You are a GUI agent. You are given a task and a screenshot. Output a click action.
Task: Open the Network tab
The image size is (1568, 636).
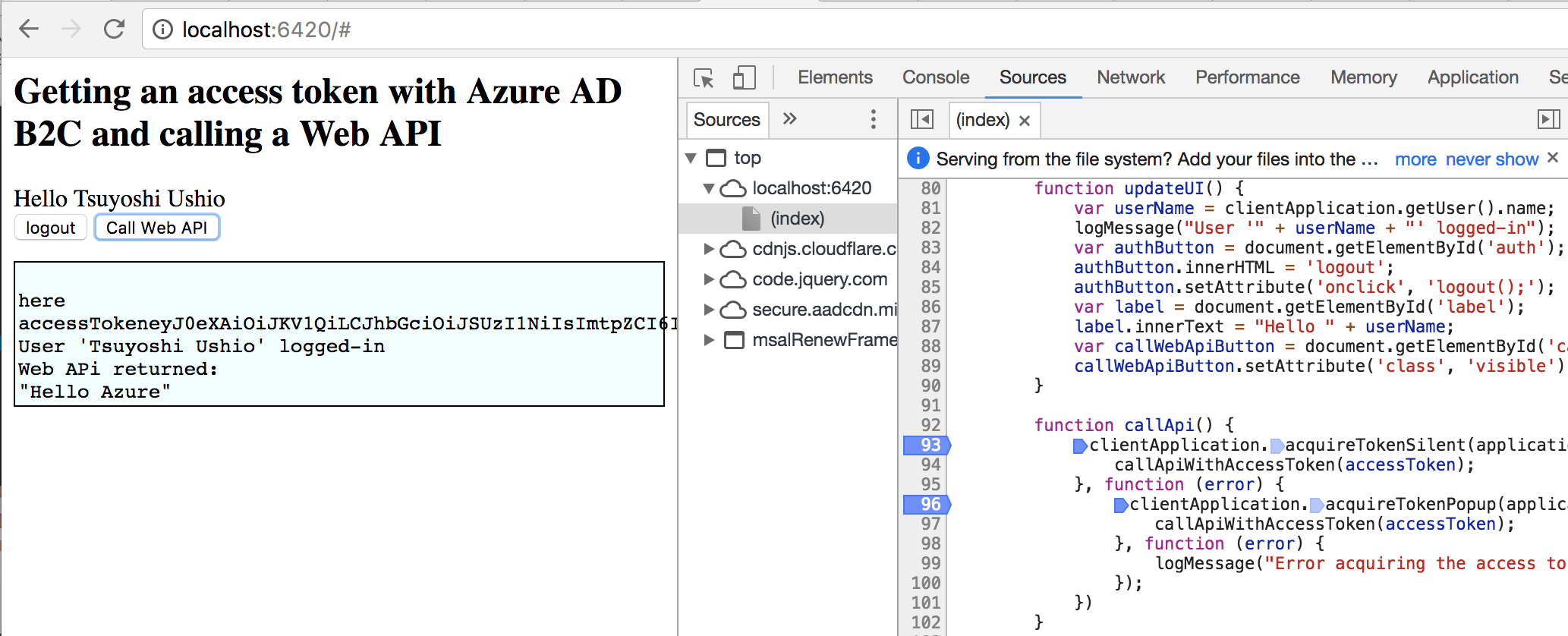(x=1131, y=77)
